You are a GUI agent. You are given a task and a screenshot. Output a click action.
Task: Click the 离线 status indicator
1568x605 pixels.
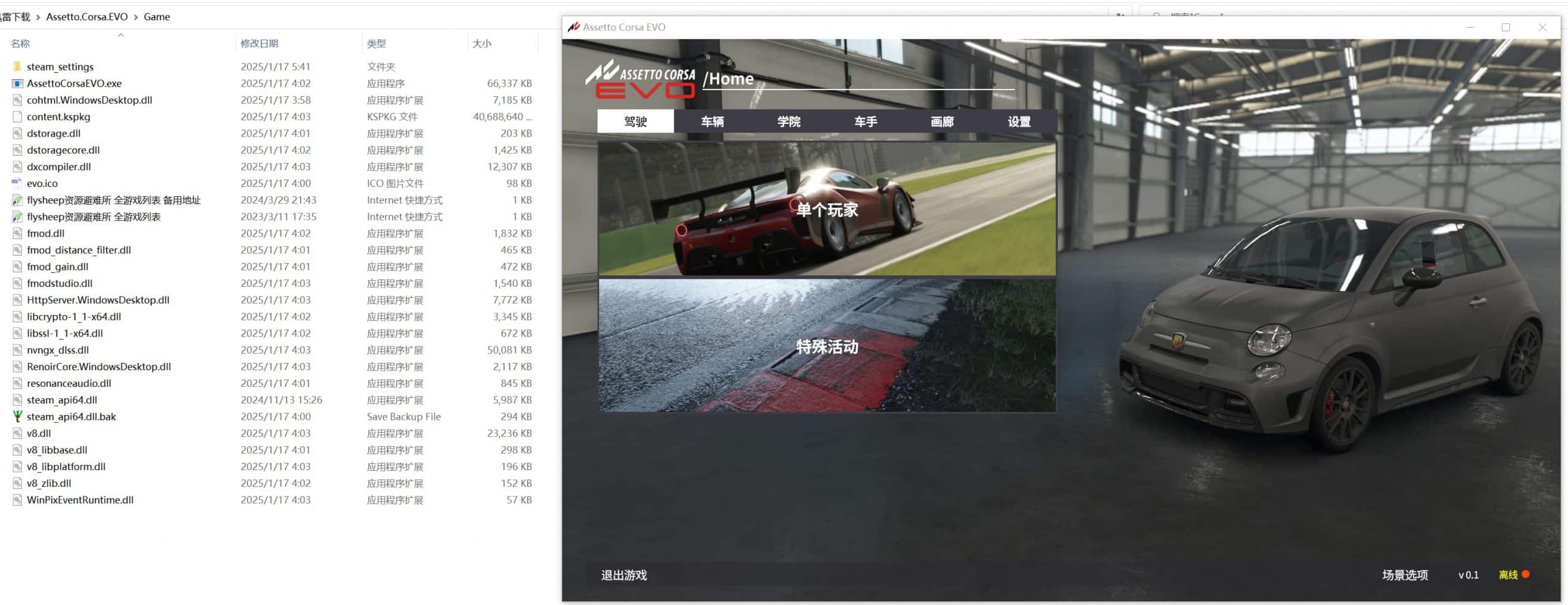pyautogui.click(x=1513, y=575)
